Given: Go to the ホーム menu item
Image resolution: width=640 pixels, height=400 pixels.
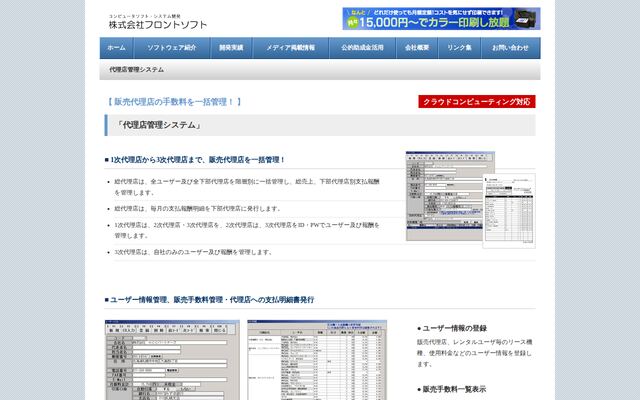Looking at the screenshot, I should [116, 48].
